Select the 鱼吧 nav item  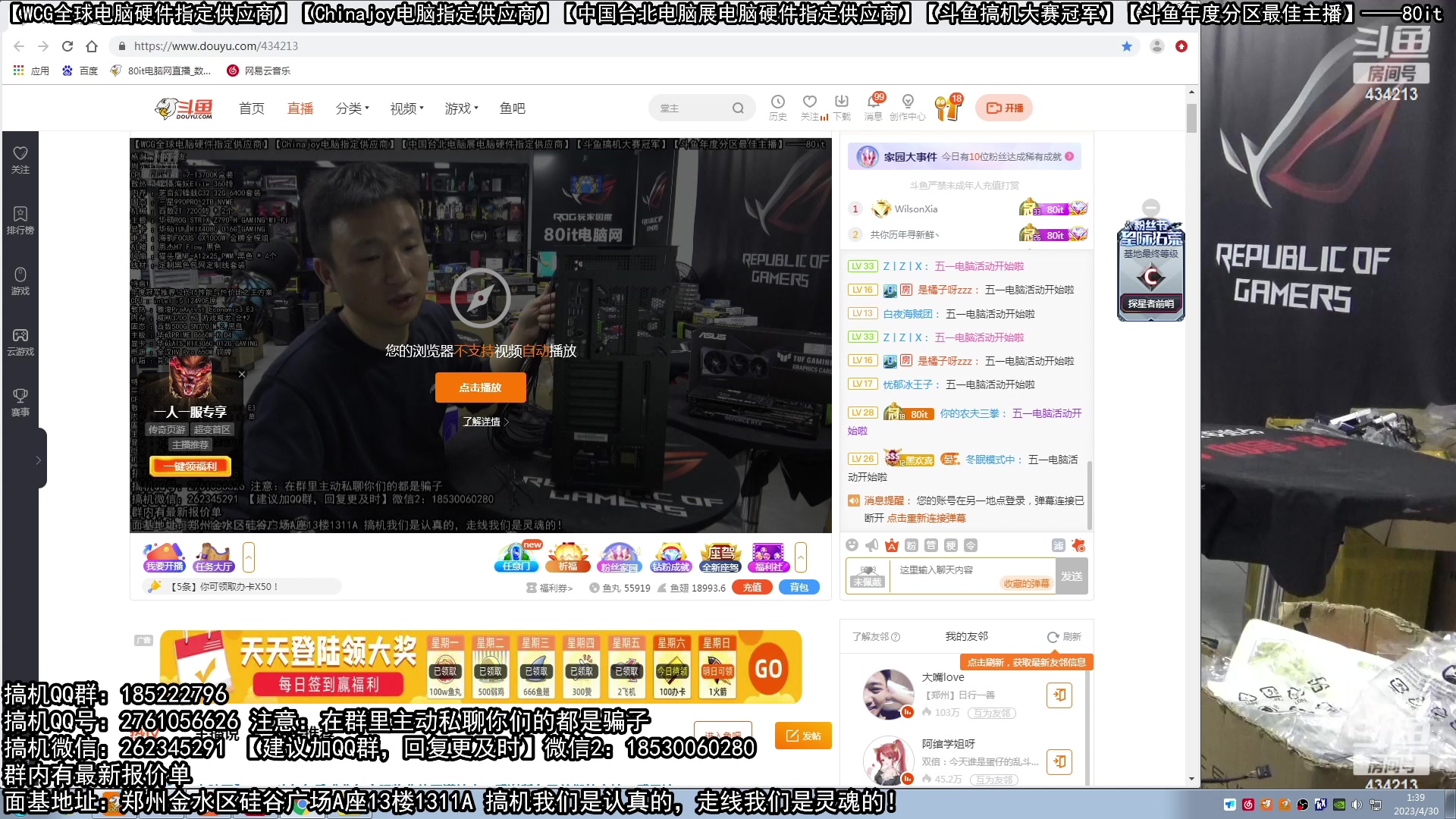513,108
